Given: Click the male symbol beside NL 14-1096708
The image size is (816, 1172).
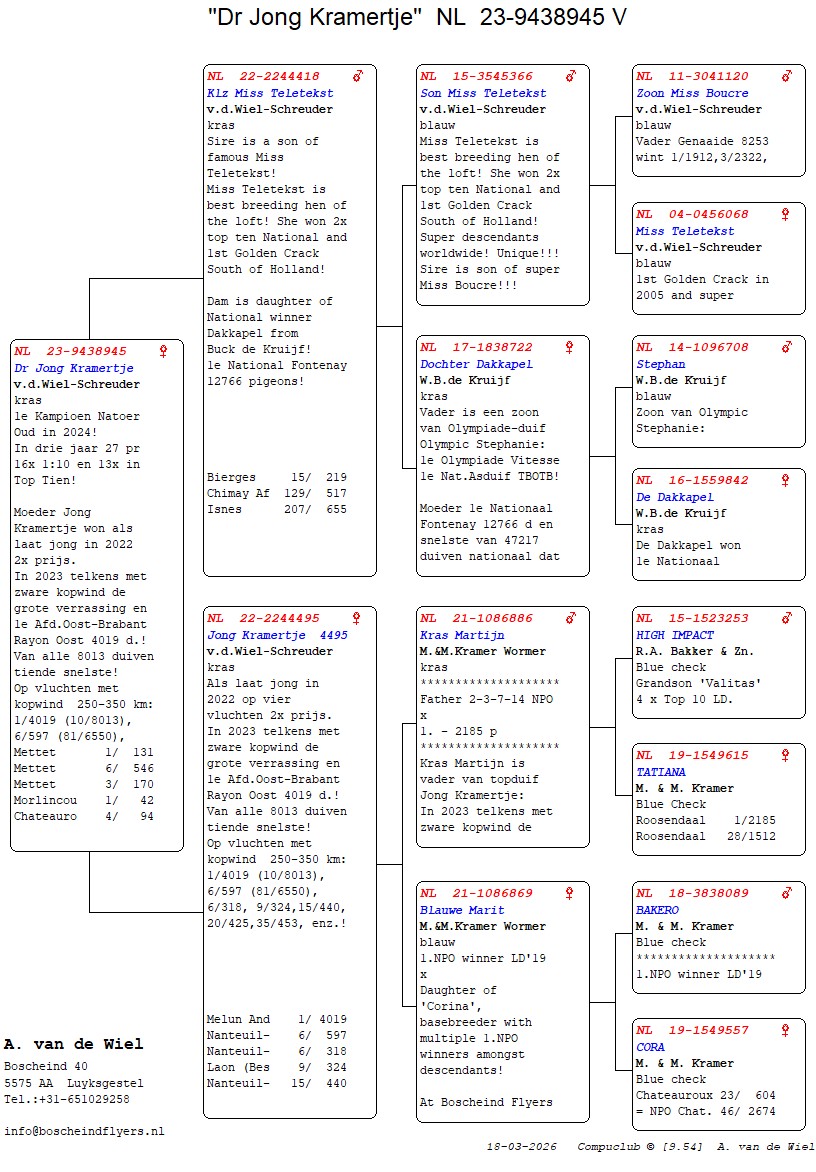Looking at the screenshot, I should click(x=787, y=347).
